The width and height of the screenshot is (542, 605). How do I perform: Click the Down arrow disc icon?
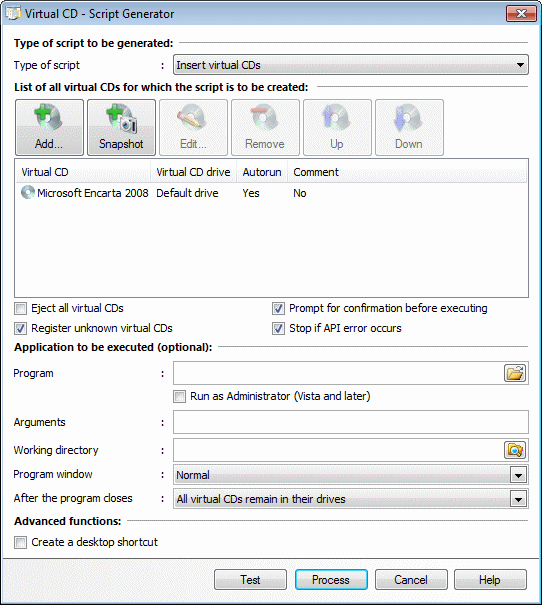click(409, 127)
